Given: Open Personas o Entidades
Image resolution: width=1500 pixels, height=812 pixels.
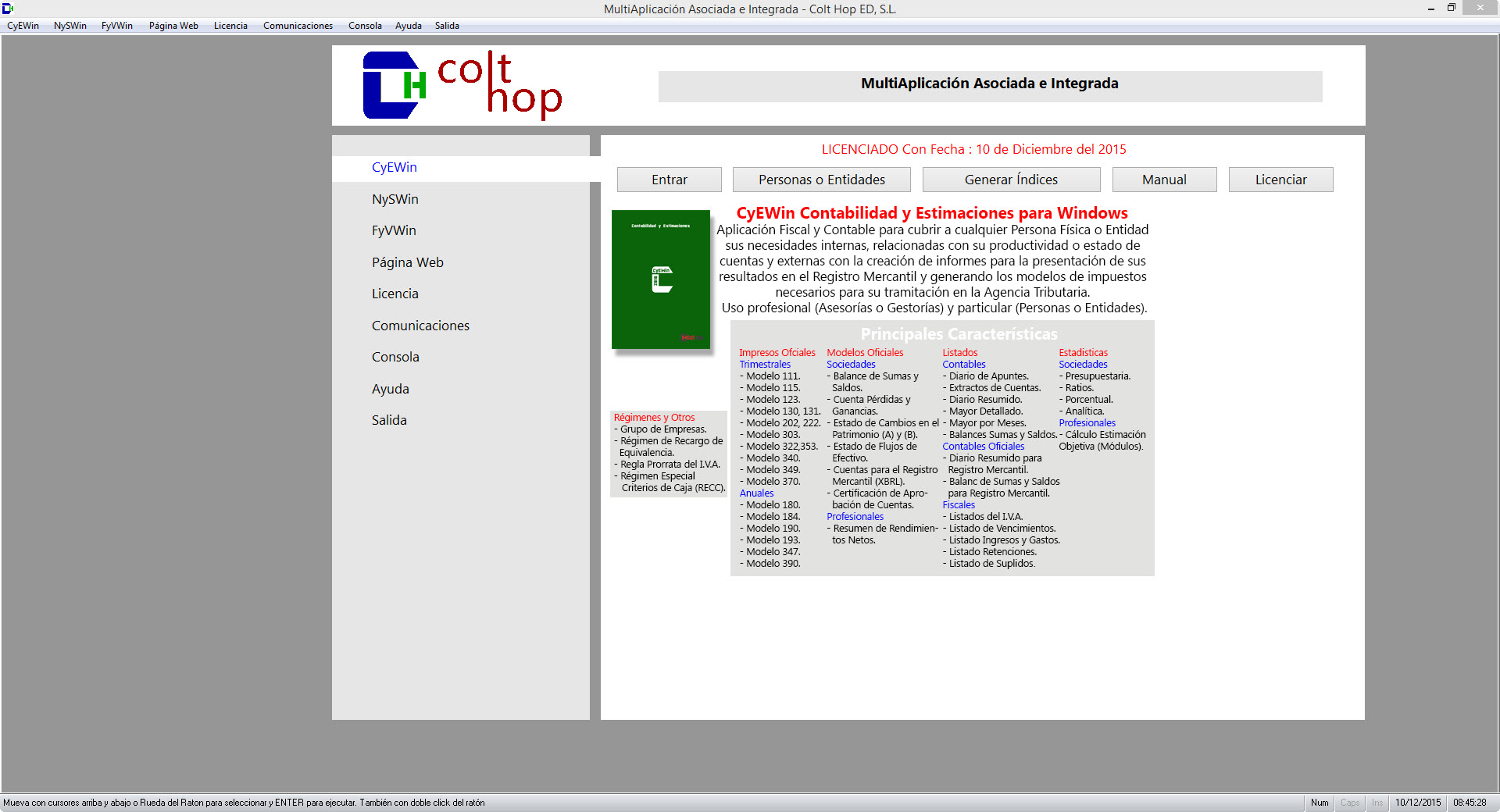Looking at the screenshot, I should tap(822, 180).
